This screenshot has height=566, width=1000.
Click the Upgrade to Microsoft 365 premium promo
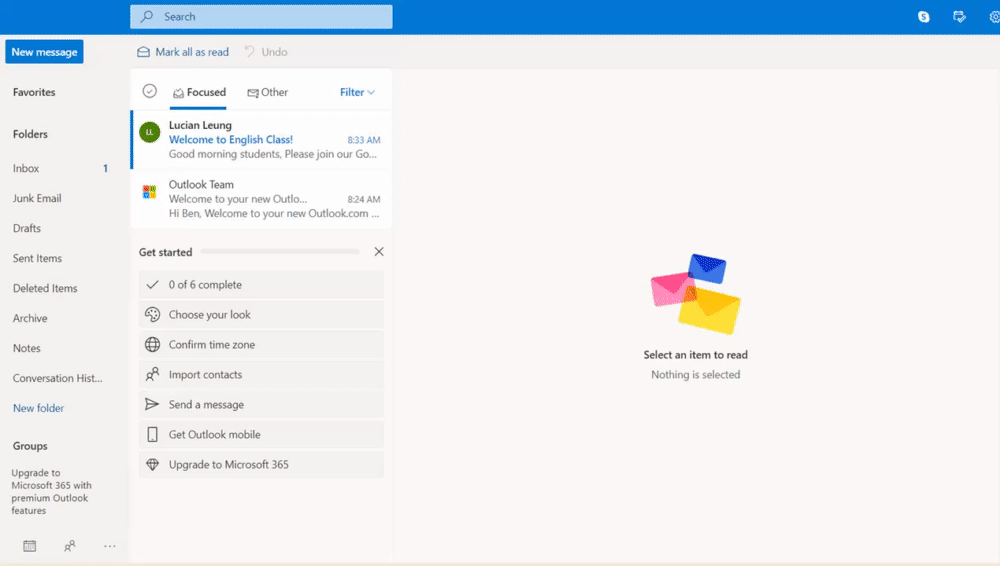[x=52, y=491]
